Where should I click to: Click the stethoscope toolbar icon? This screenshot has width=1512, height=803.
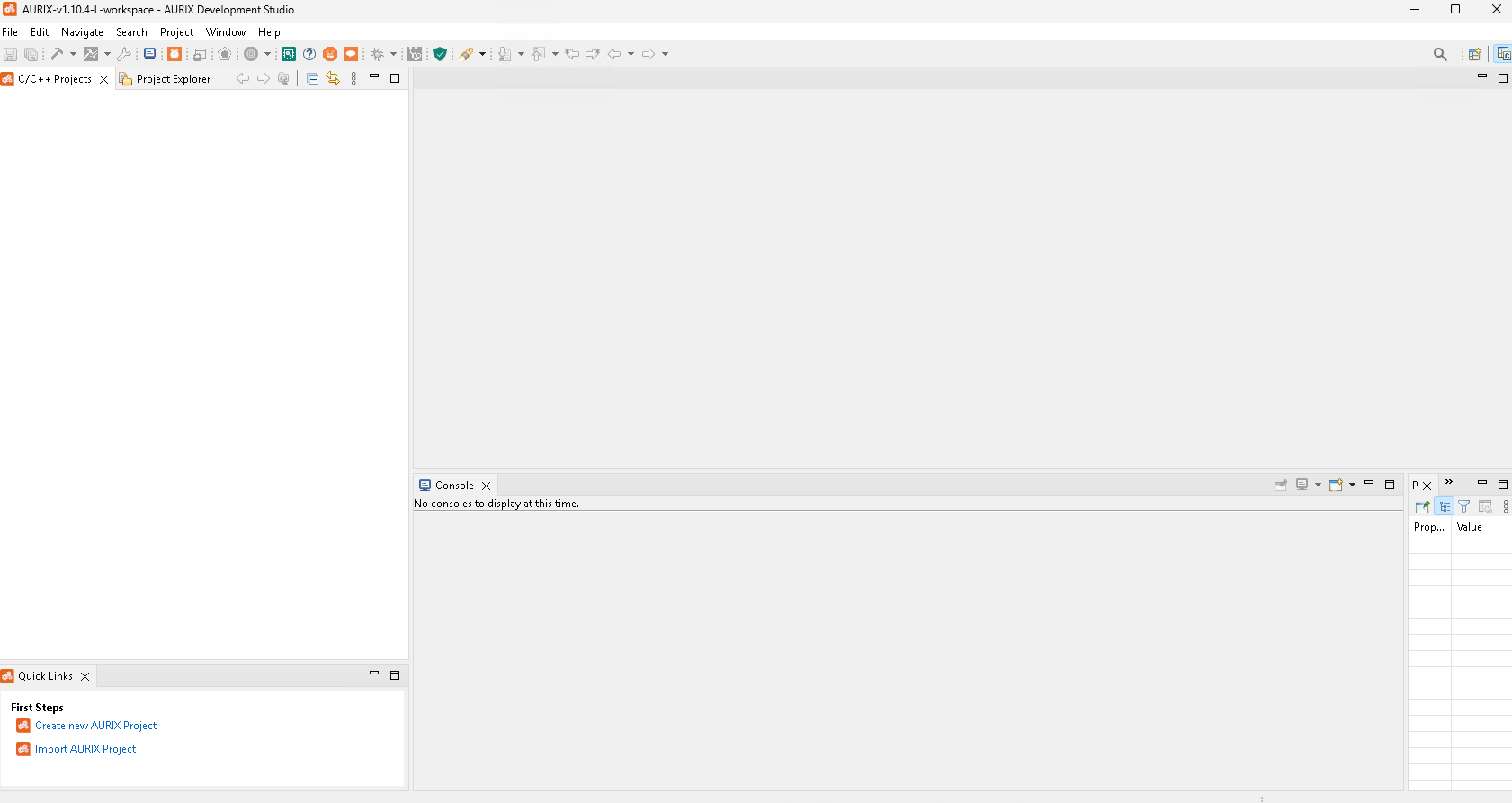[x=415, y=54]
